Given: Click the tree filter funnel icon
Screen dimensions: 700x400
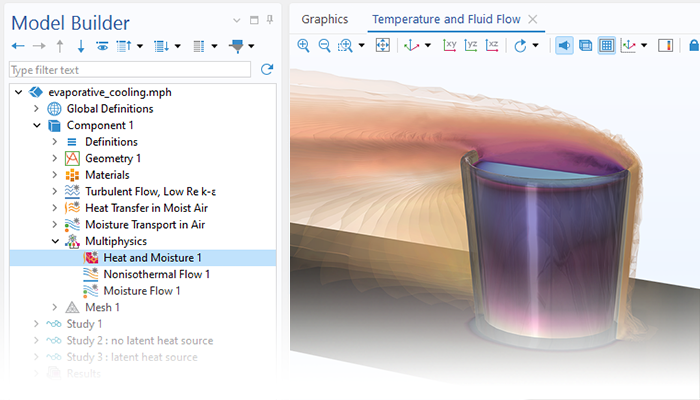Looking at the screenshot, I should pyautogui.click(x=237, y=46).
